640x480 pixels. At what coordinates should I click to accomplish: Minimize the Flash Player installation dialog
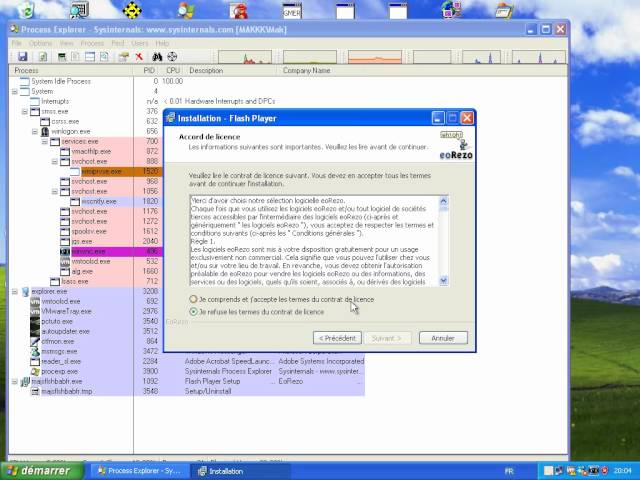tap(438, 118)
